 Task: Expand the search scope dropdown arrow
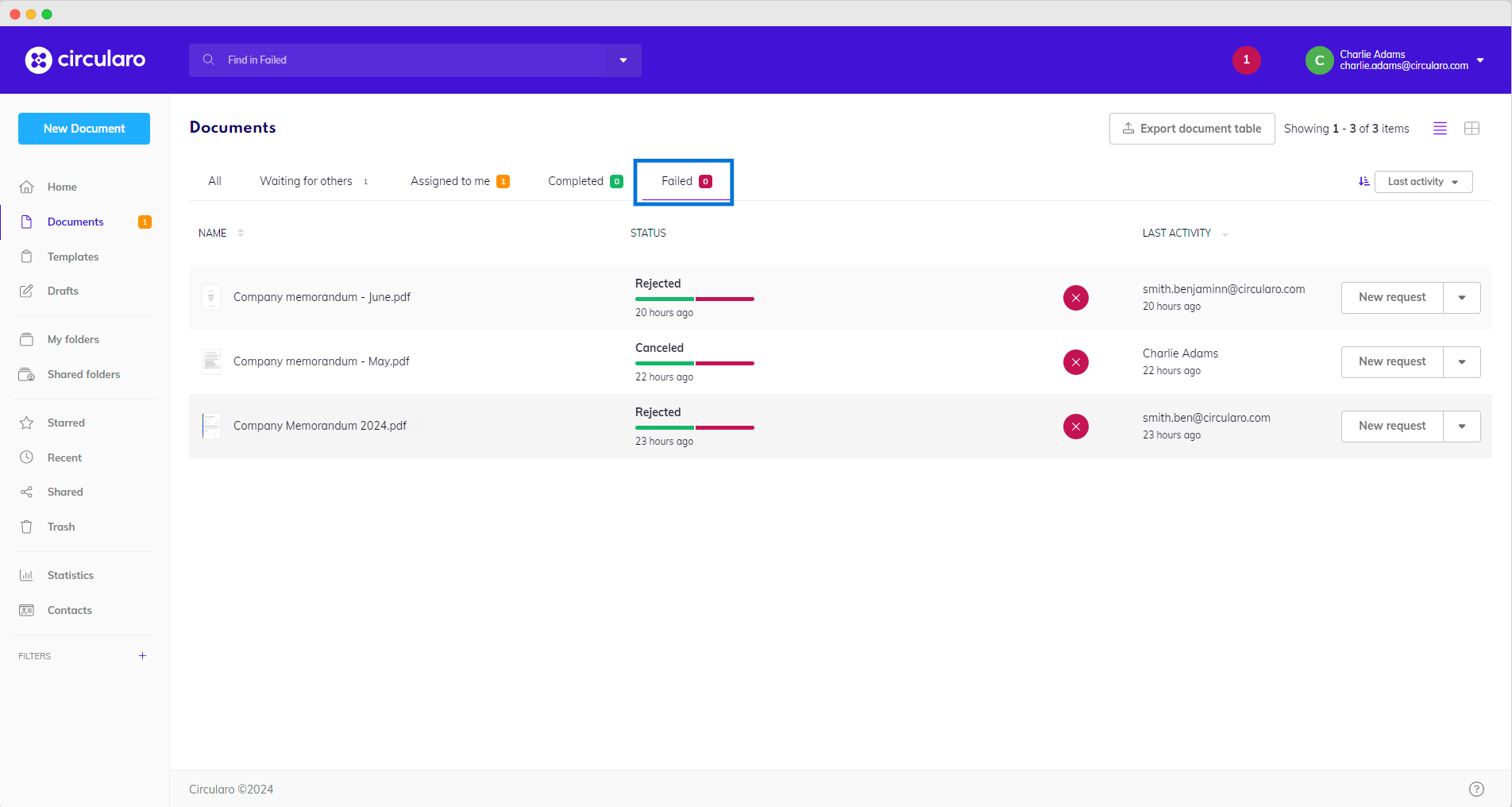[623, 60]
